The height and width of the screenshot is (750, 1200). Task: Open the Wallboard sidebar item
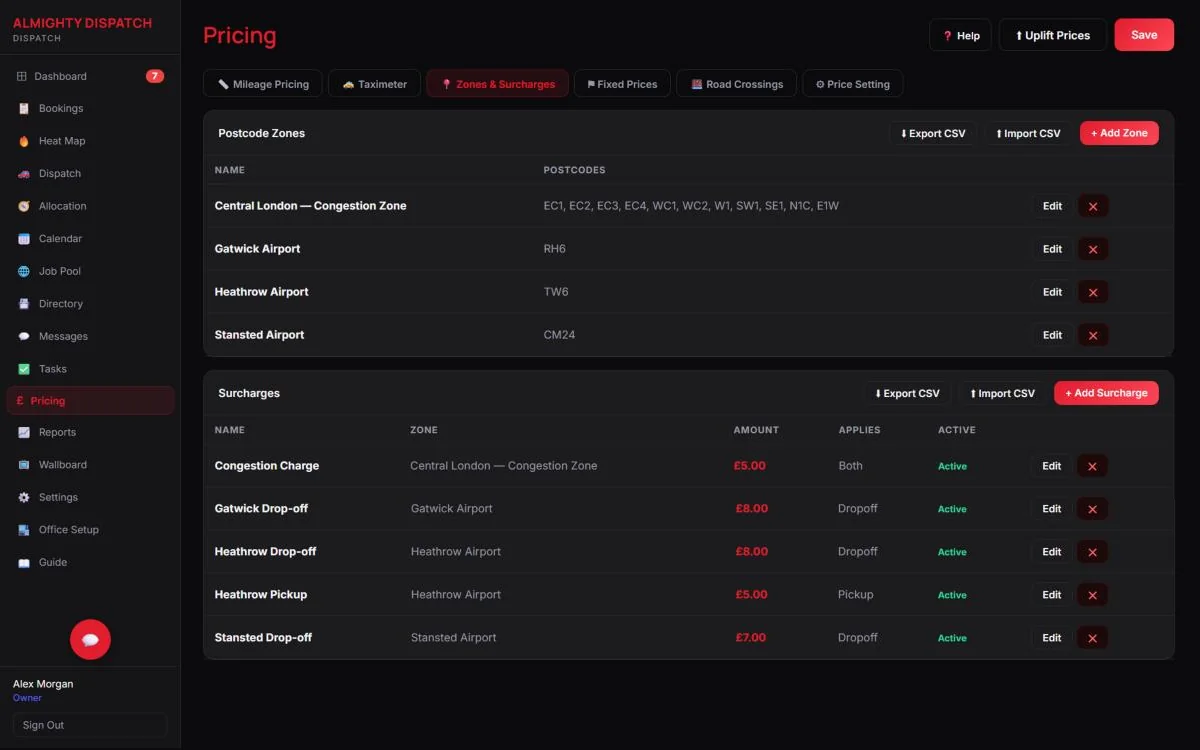click(90, 465)
